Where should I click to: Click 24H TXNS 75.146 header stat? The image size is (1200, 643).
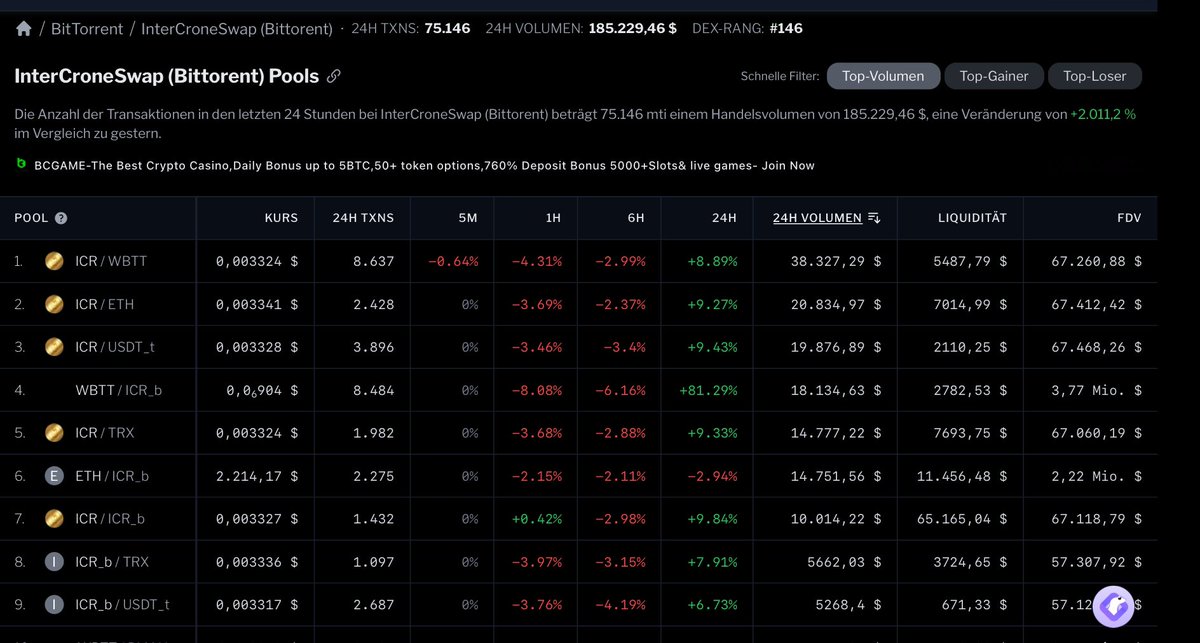point(411,28)
